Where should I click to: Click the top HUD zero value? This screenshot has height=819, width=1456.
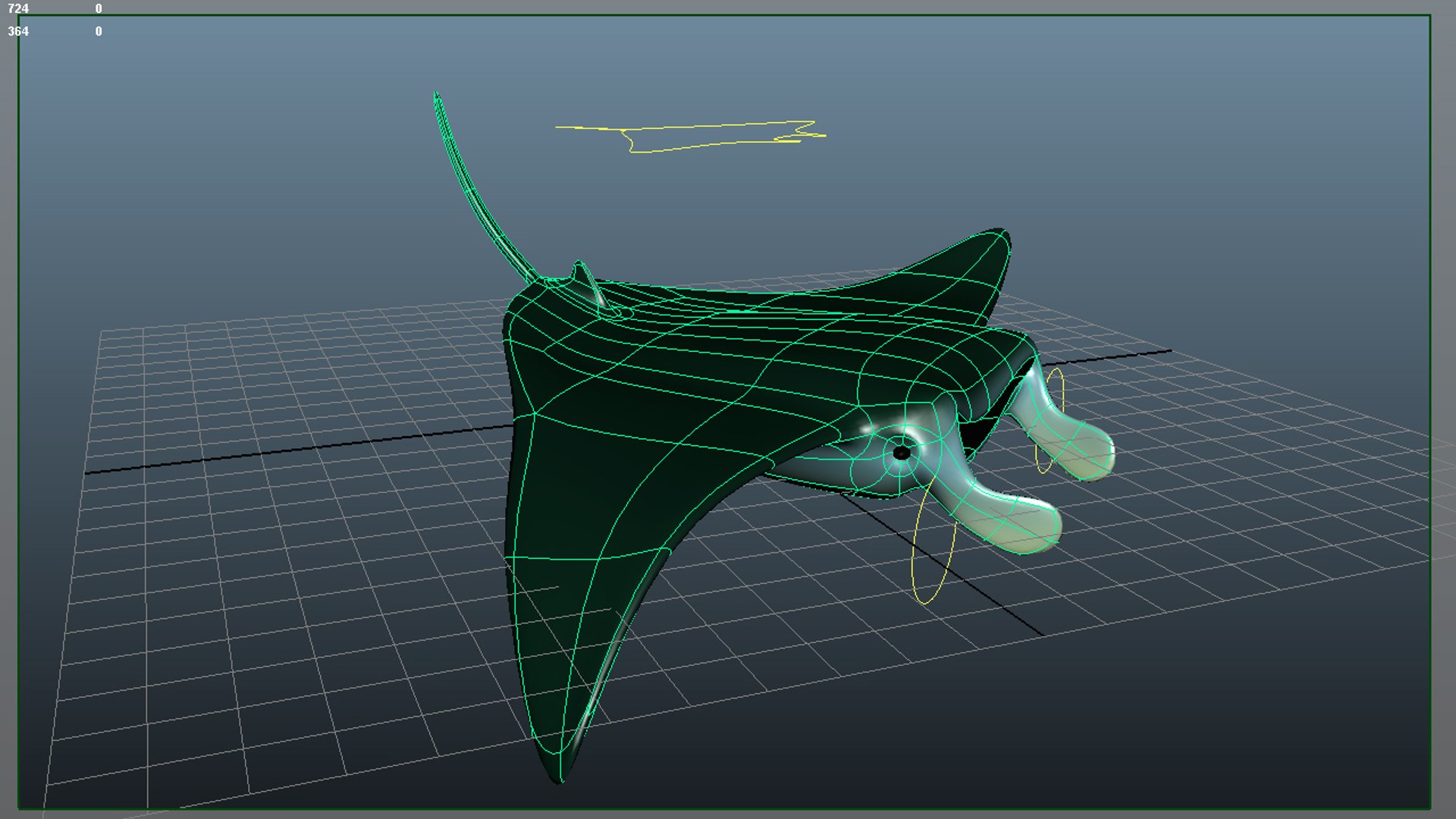(x=99, y=9)
